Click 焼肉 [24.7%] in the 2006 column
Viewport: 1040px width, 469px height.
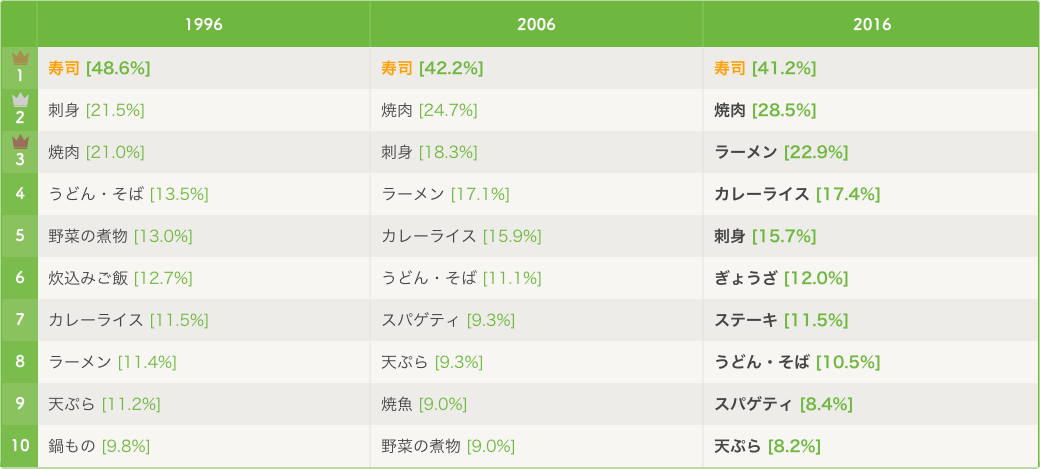point(429,110)
